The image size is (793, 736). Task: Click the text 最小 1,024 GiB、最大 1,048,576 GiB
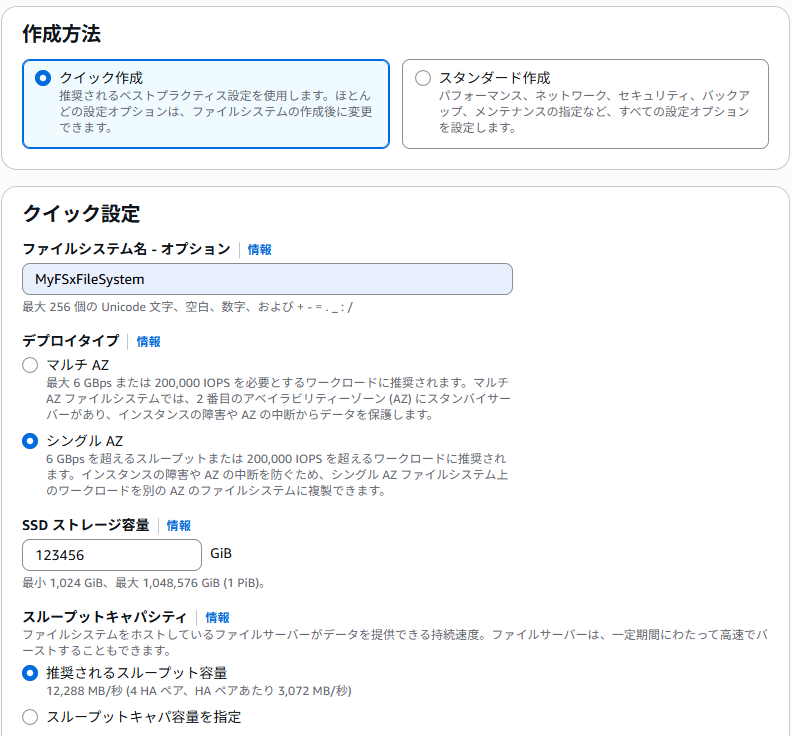pyautogui.click(x=144, y=583)
